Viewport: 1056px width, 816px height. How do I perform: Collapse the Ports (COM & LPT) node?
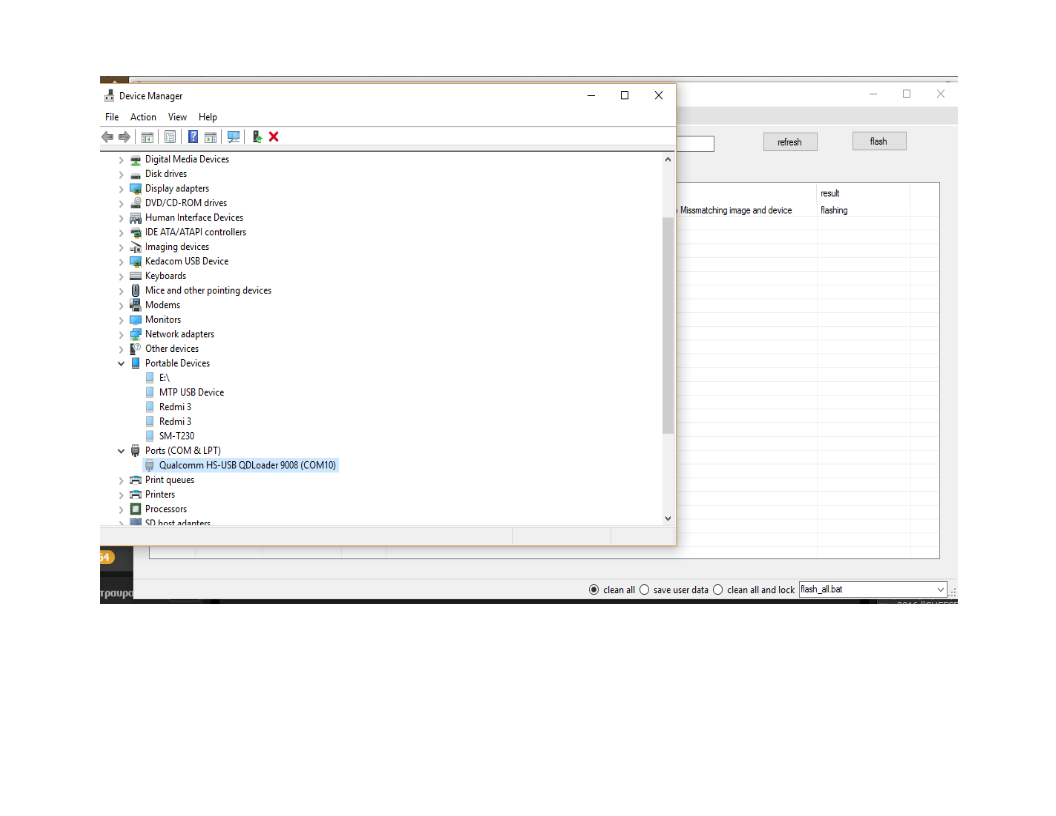coord(121,451)
